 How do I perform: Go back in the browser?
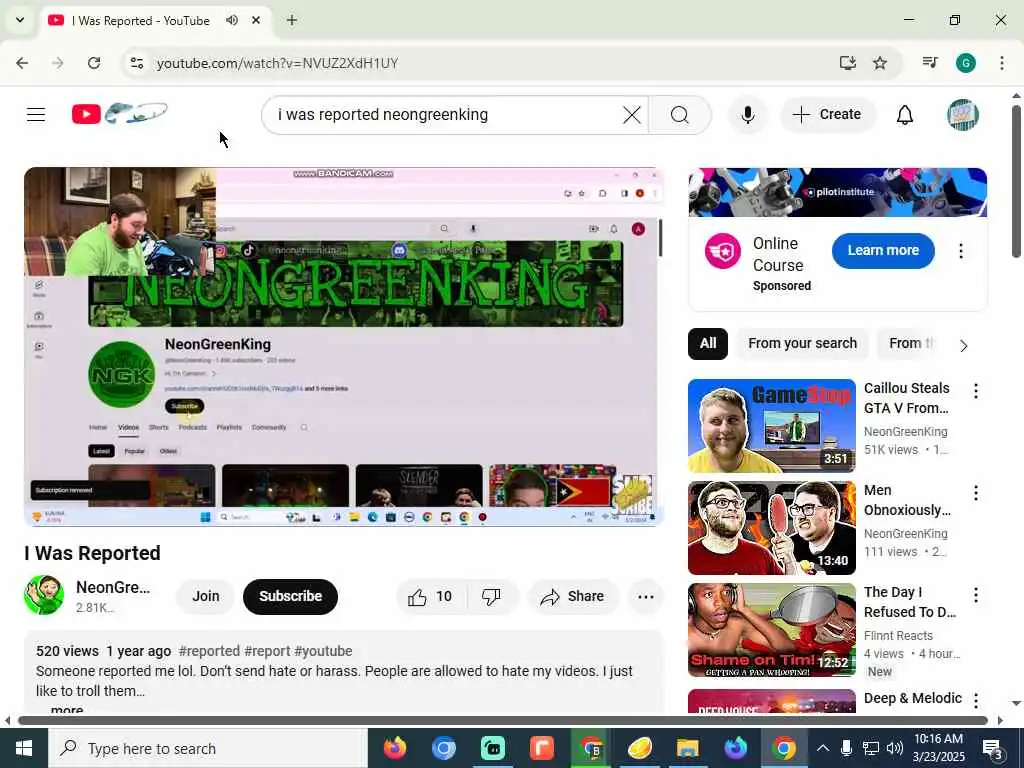click(22, 63)
